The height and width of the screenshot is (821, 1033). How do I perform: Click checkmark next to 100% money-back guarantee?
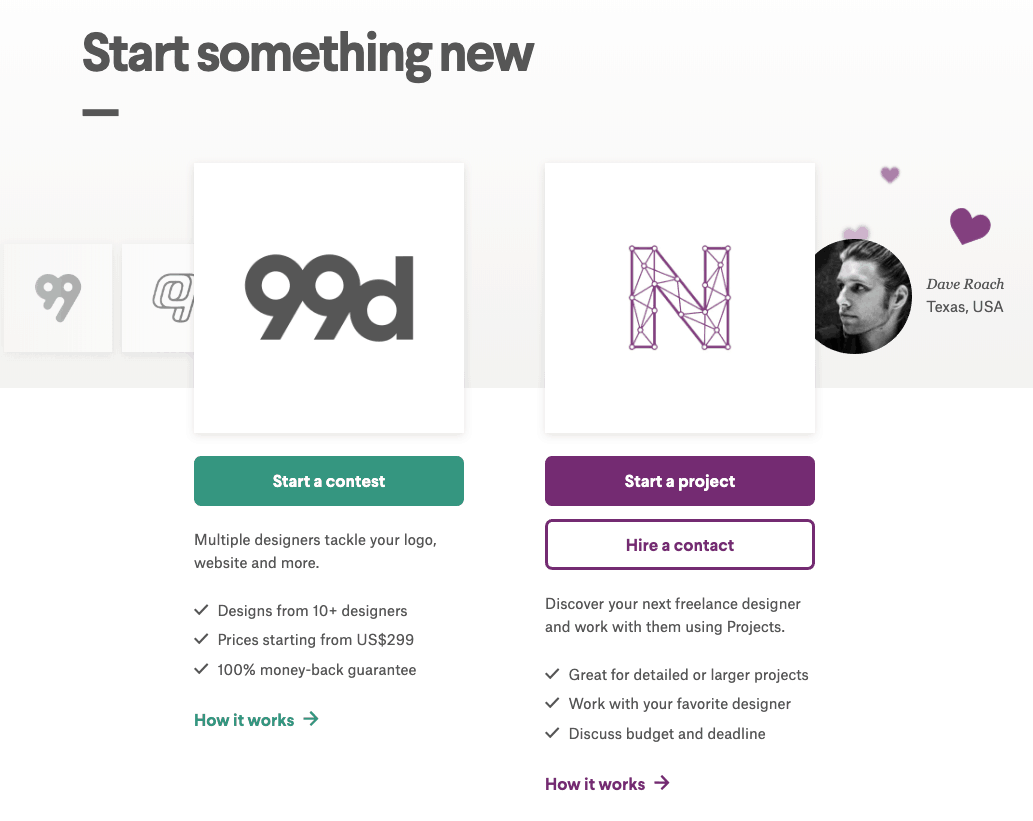click(x=201, y=669)
